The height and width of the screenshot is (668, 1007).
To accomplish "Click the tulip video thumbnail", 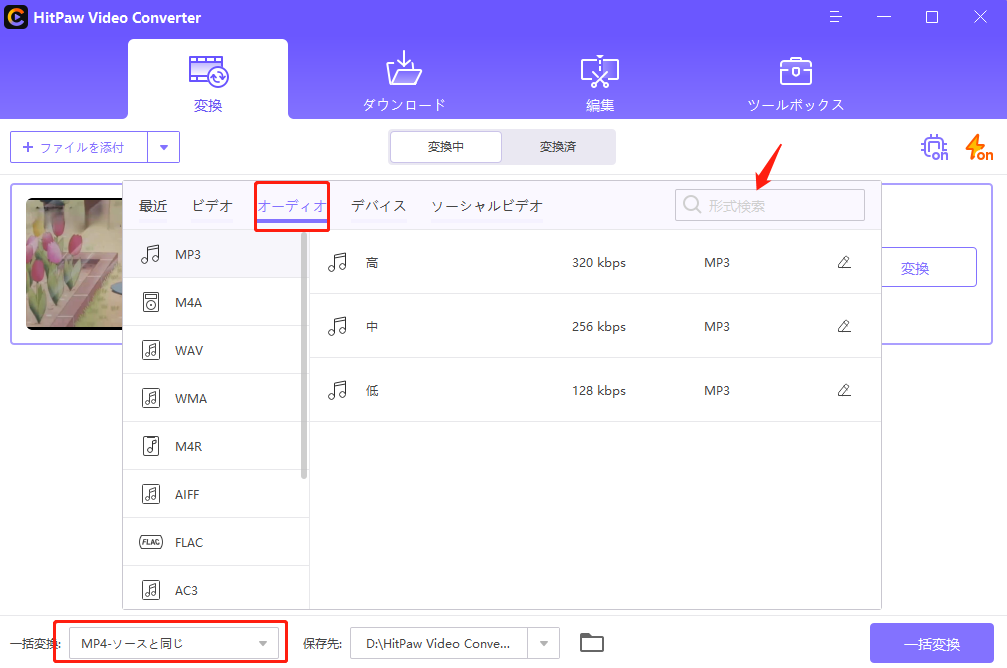I will pyautogui.click(x=74, y=264).
